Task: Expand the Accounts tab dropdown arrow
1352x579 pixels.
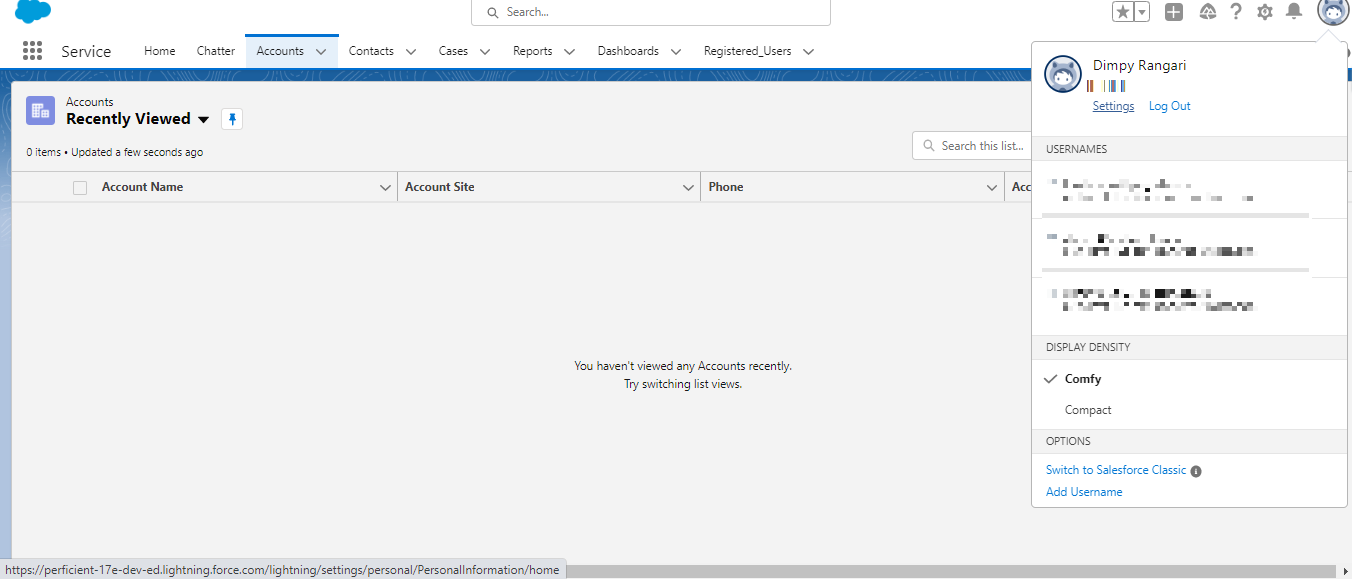Action: point(321,51)
